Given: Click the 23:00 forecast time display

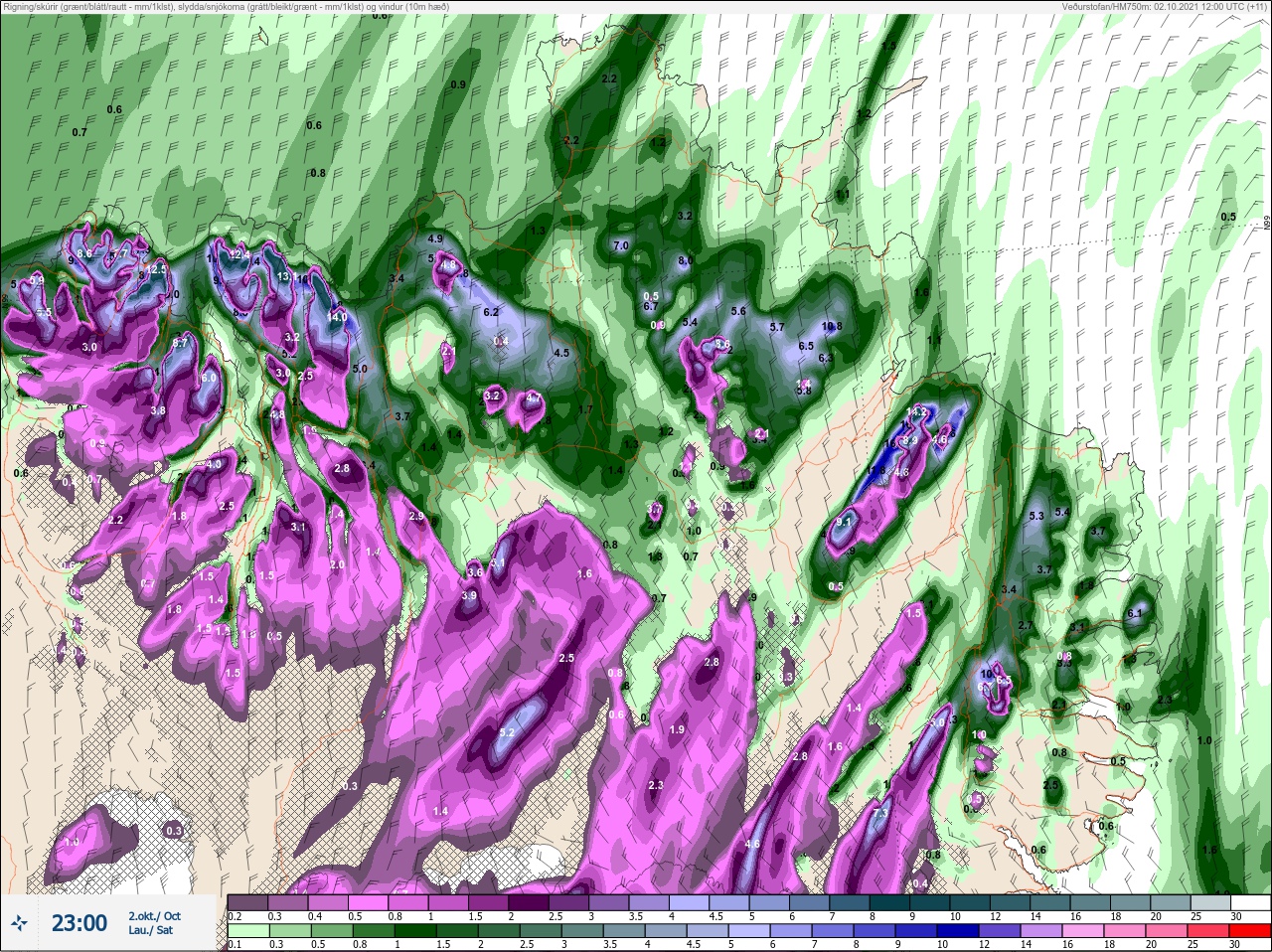Looking at the screenshot, I should coord(79,923).
